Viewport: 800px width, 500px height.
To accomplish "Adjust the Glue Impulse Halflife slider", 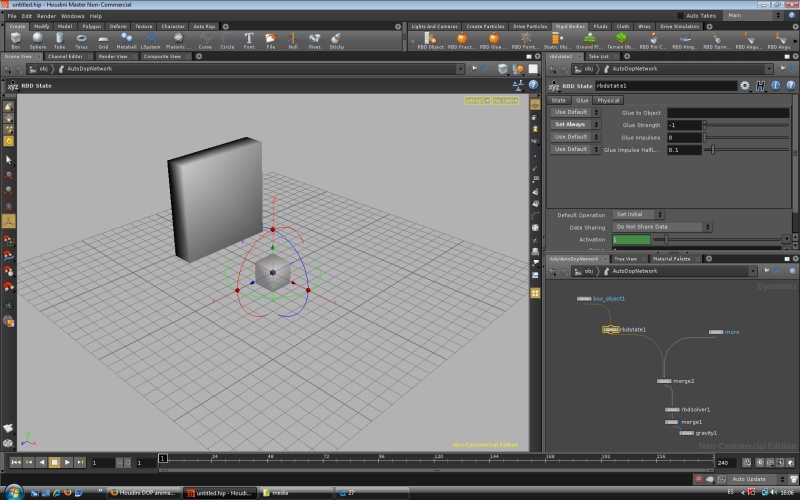I will point(746,149).
